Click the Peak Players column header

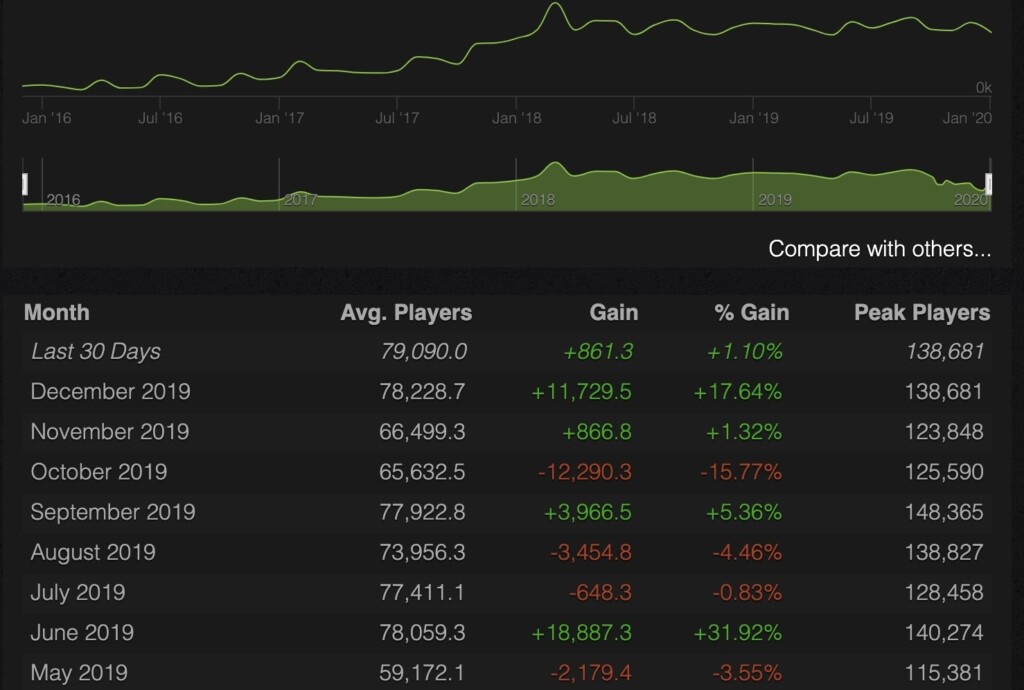[921, 312]
